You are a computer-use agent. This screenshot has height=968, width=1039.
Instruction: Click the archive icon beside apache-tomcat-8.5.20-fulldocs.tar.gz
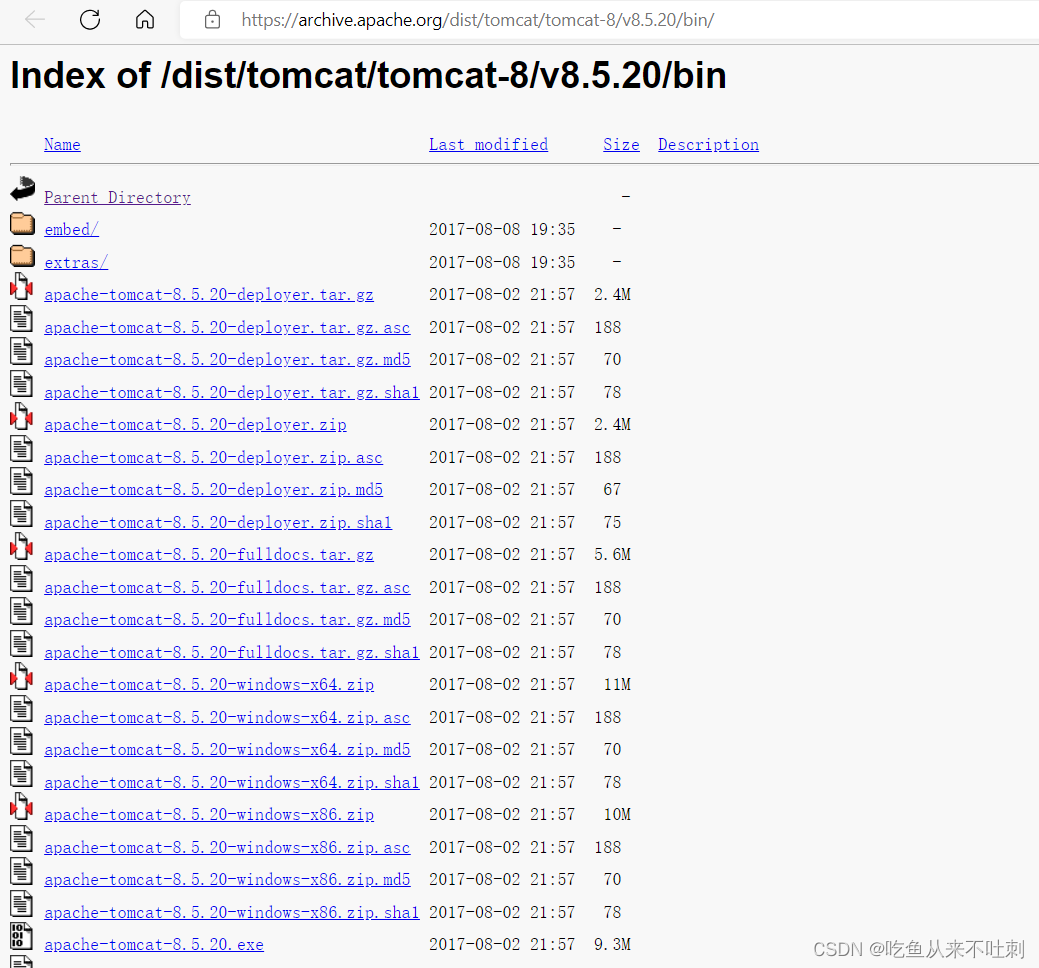(21, 547)
